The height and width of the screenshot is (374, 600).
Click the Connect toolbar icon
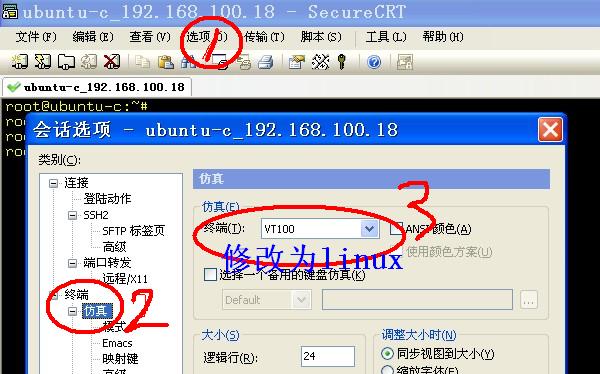click(19, 62)
